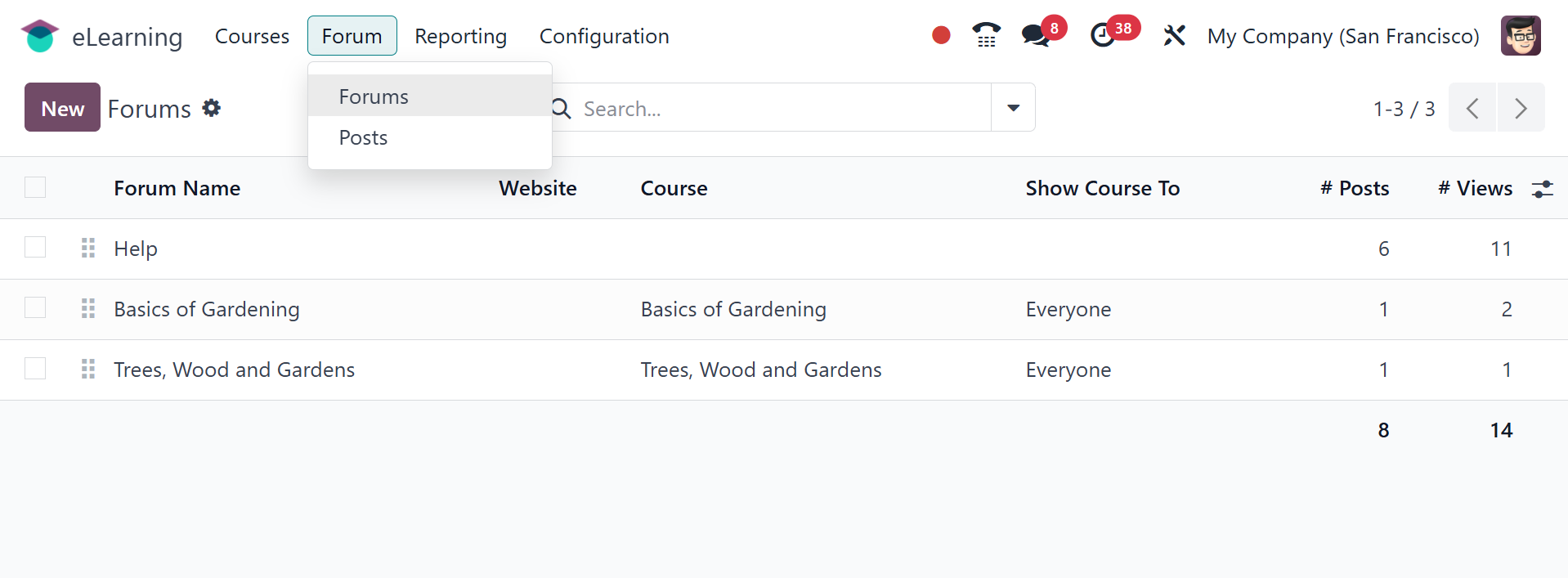Viewport: 1568px width, 578px height.
Task: Tick the select-all checkbox in the header
Action: tap(35, 187)
